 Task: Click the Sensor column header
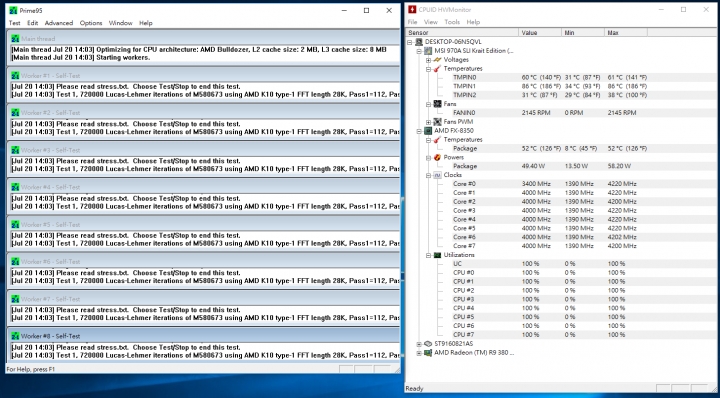(x=463, y=33)
